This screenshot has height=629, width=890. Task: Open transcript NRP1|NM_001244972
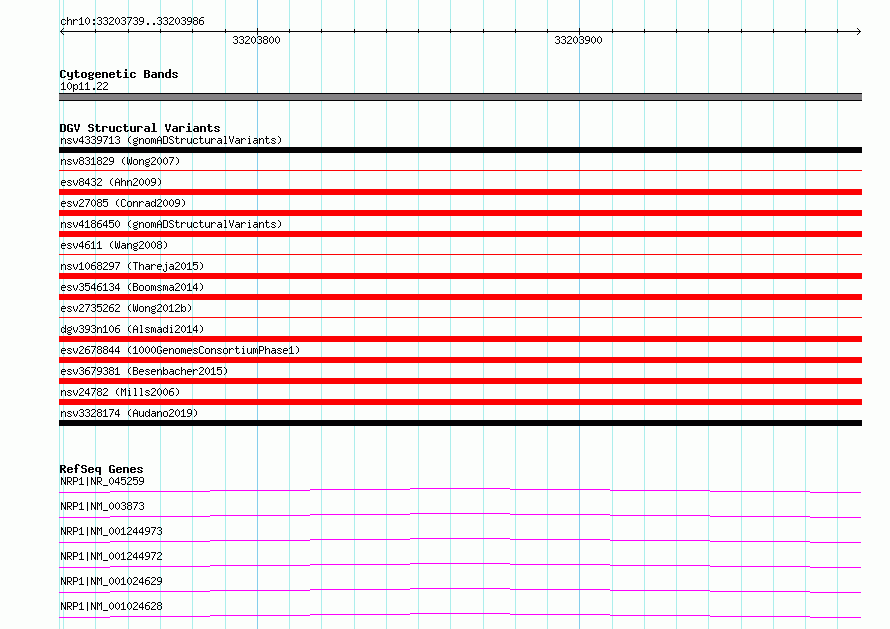tap(111, 556)
